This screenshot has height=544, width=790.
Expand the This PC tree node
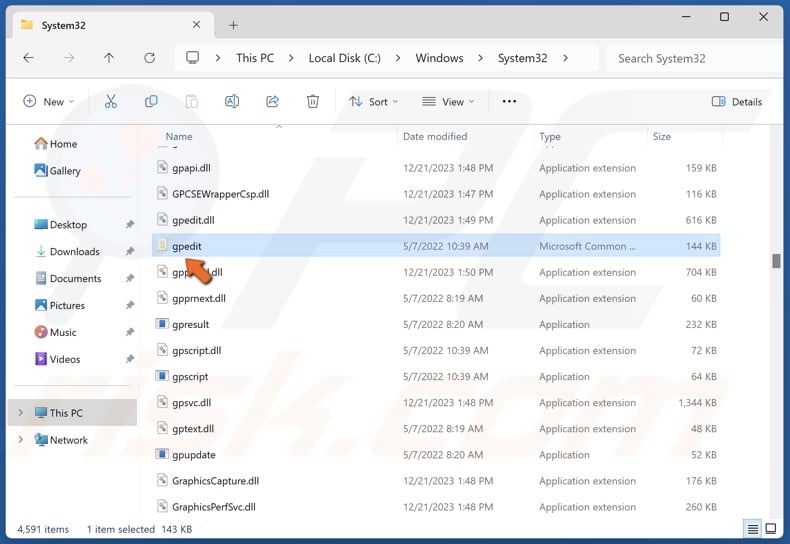pyautogui.click(x=20, y=413)
